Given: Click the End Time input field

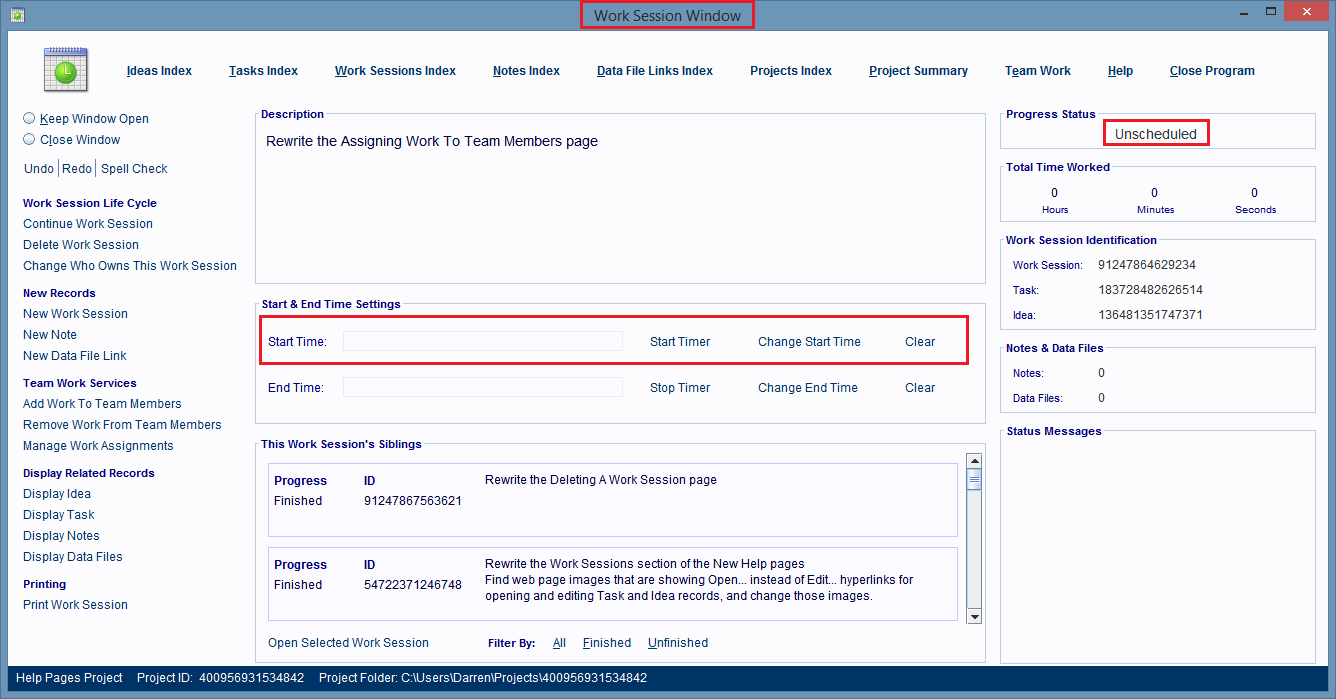Looking at the screenshot, I should coord(482,388).
